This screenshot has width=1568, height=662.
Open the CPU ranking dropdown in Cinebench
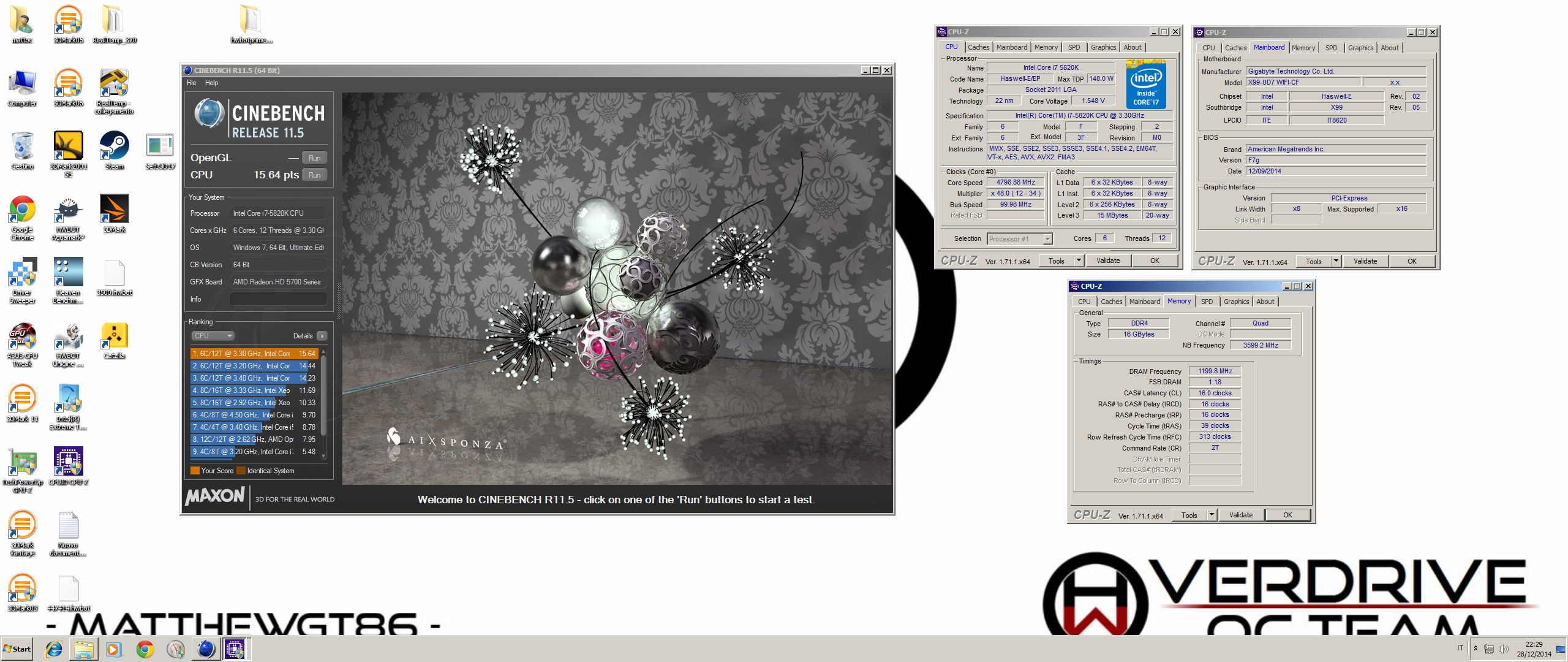(x=213, y=336)
